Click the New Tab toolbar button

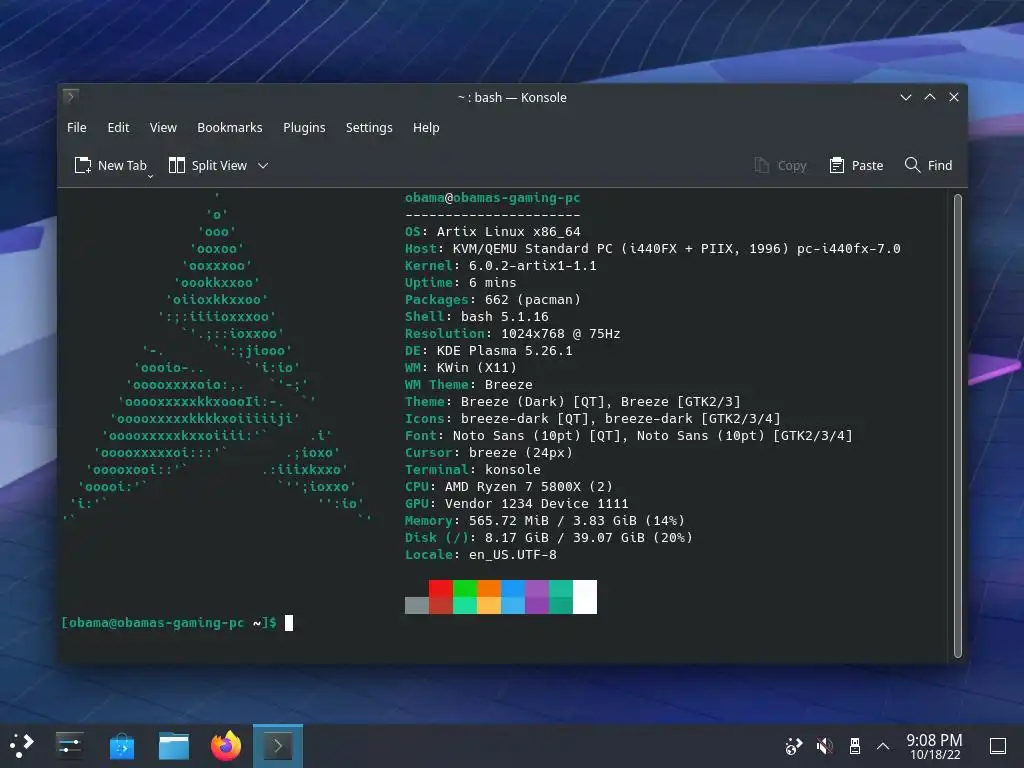(x=110, y=165)
